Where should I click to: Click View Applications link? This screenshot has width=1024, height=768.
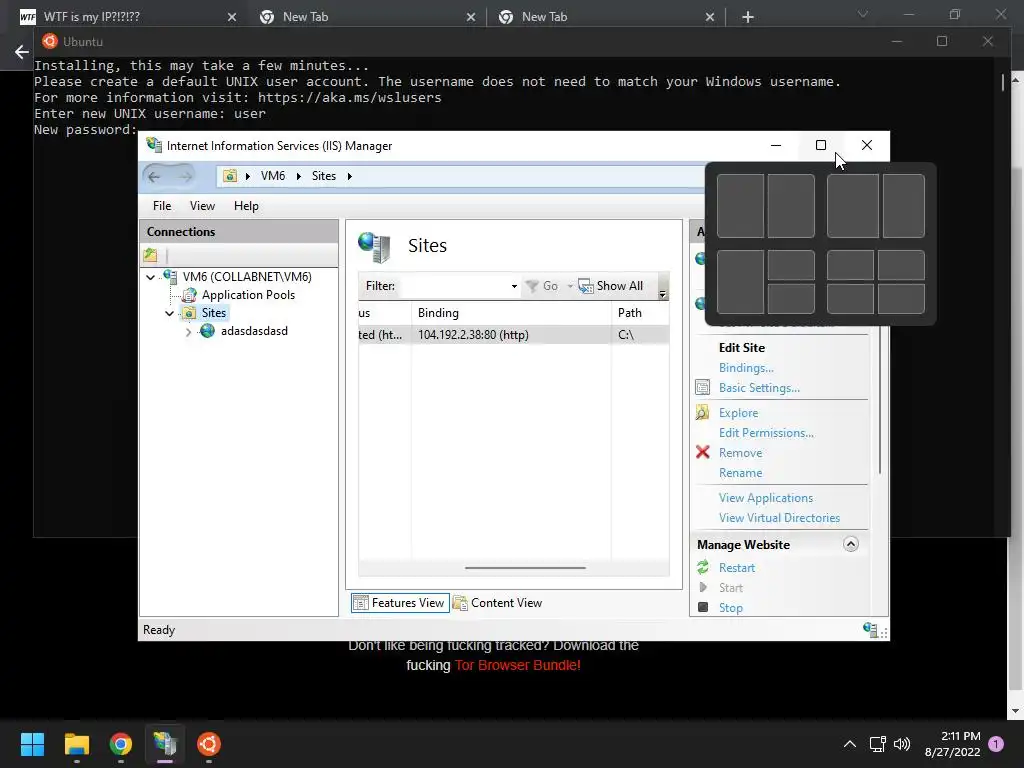click(766, 498)
